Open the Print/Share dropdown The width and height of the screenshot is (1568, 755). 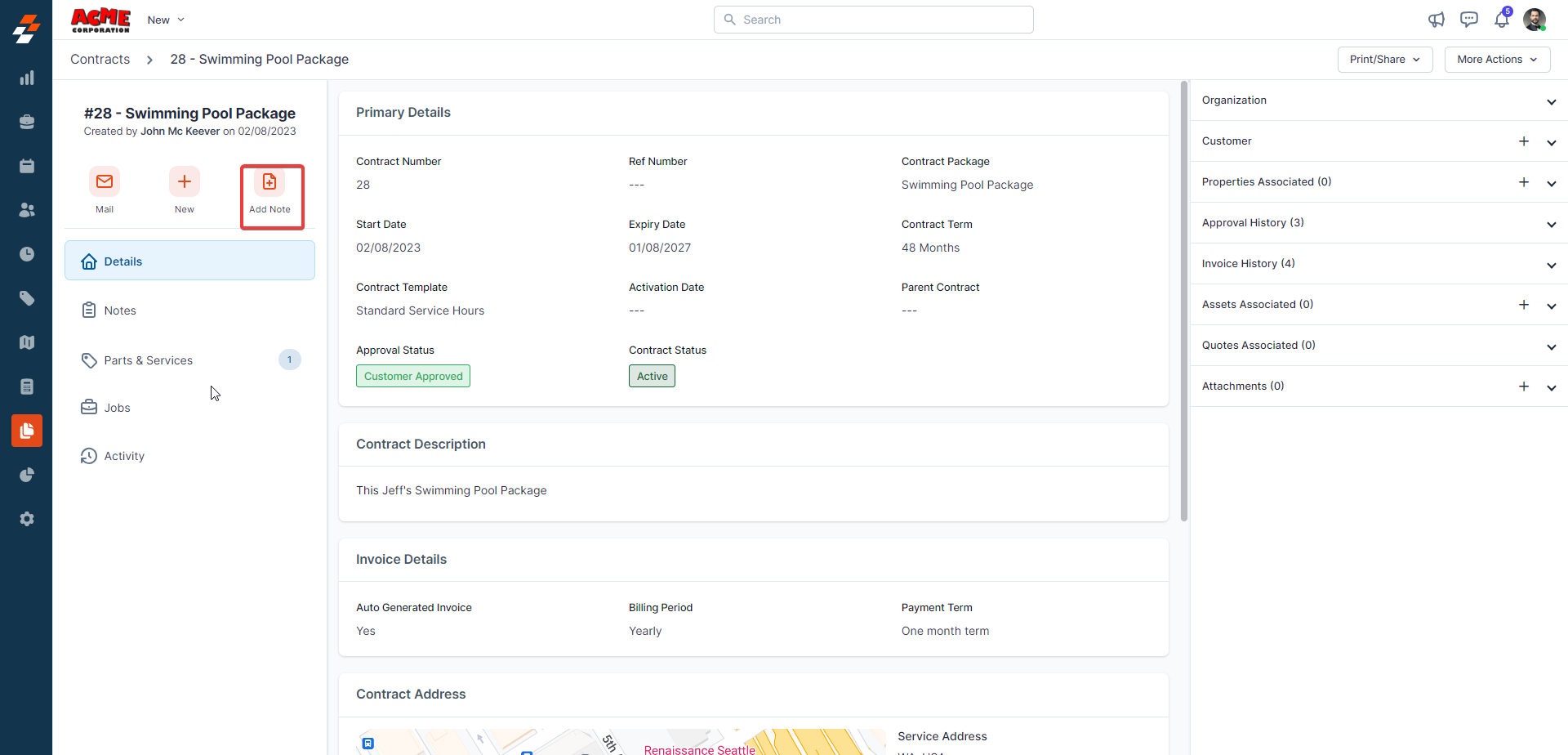coord(1384,60)
